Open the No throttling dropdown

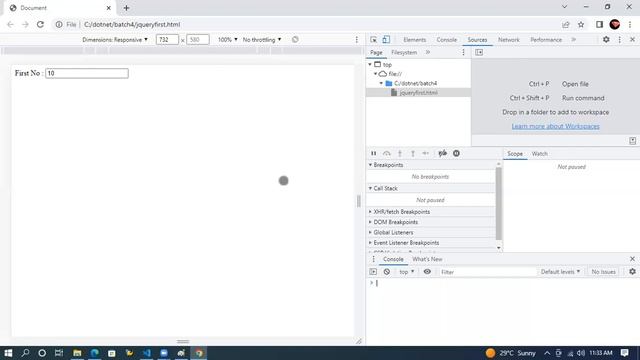(x=262, y=40)
